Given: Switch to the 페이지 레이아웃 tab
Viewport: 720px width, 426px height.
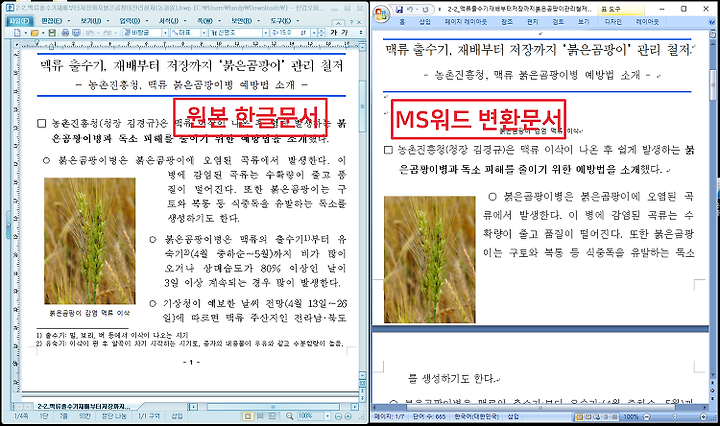Looking at the screenshot, I should coord(466,22).
